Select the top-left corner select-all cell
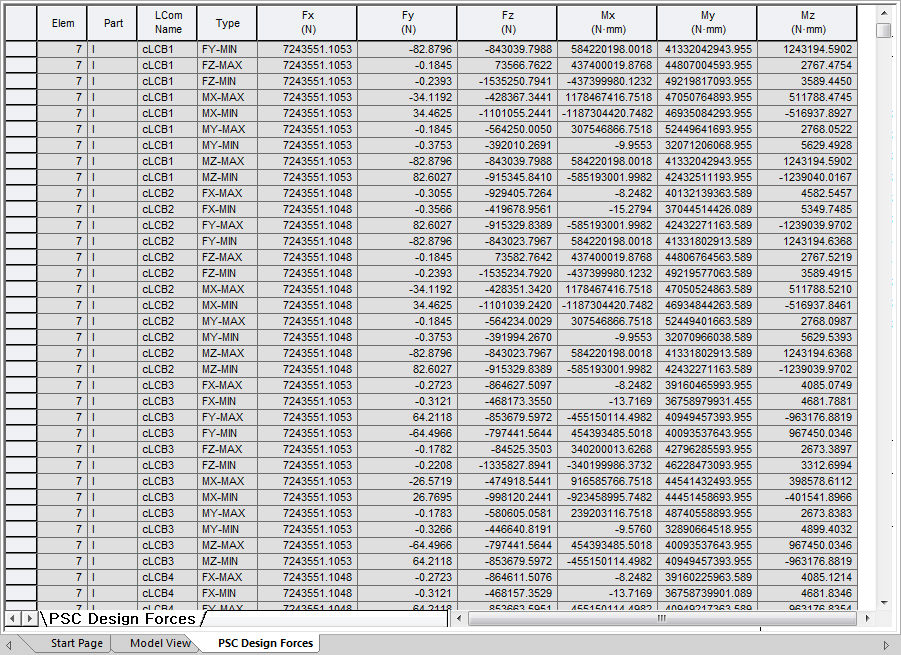Screen dimensions: 901x655 click(x=20, y=23)
